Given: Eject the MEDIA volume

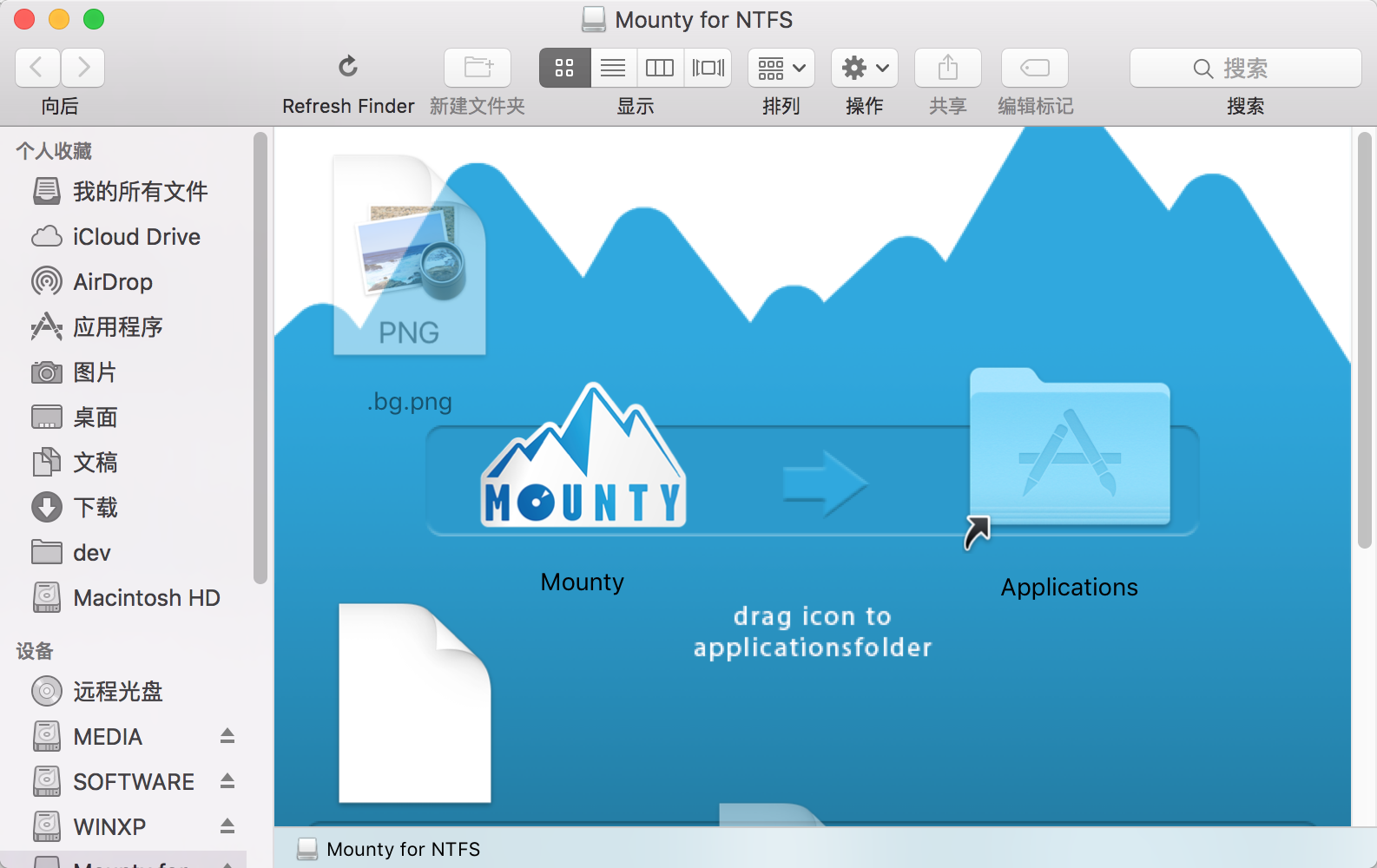Looking at the screenshot, I should [x=227, y=736].
